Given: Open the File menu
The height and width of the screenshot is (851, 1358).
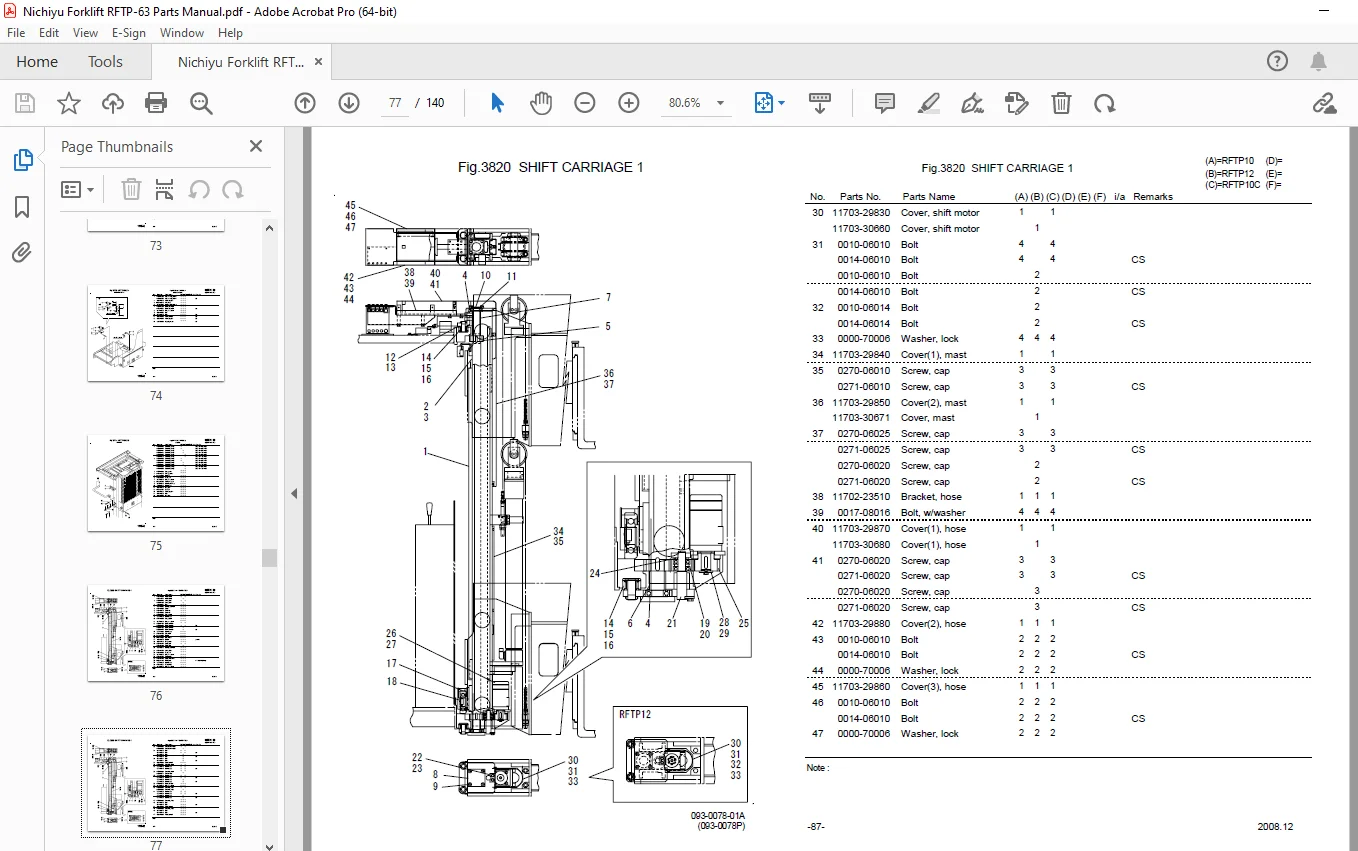Looking at the screenshot, I should (16, 33).
